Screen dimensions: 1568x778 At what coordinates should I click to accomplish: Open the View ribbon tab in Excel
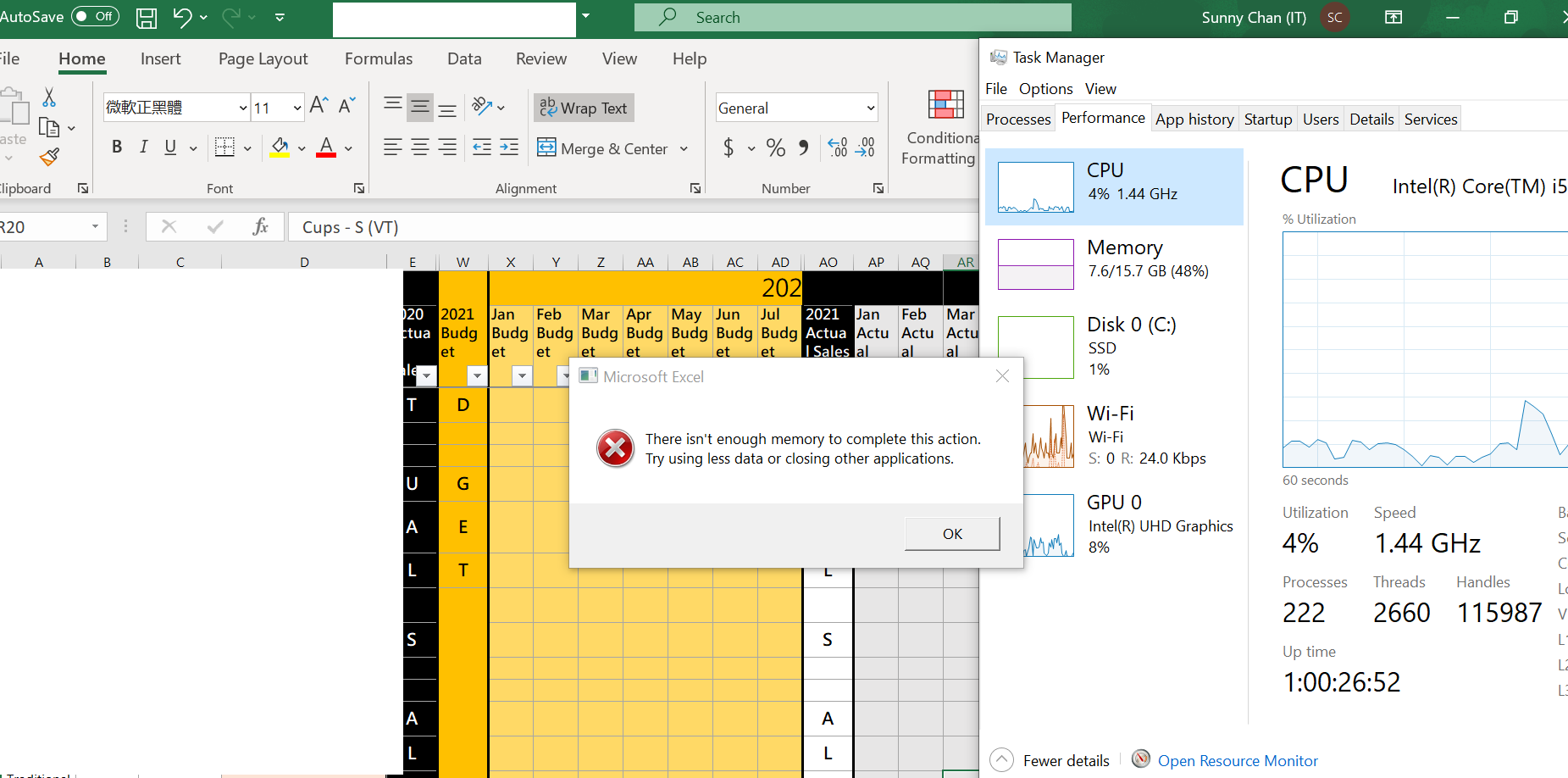click(x=619, y=58)
